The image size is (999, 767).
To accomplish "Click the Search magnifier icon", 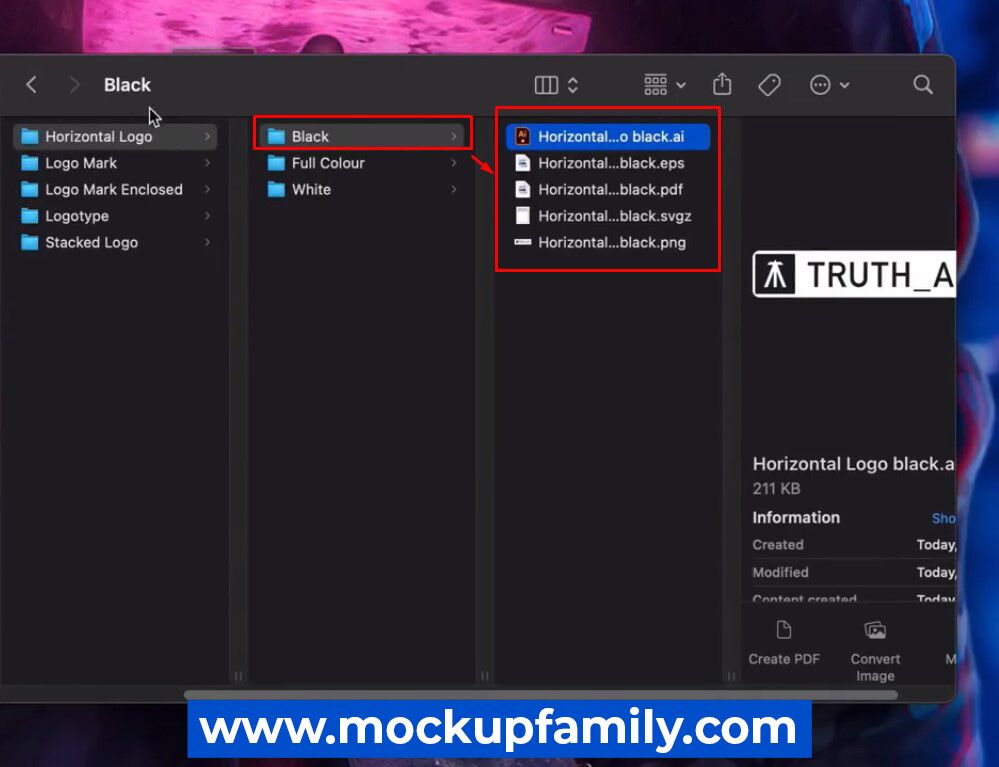I will (x=923, y=85).
